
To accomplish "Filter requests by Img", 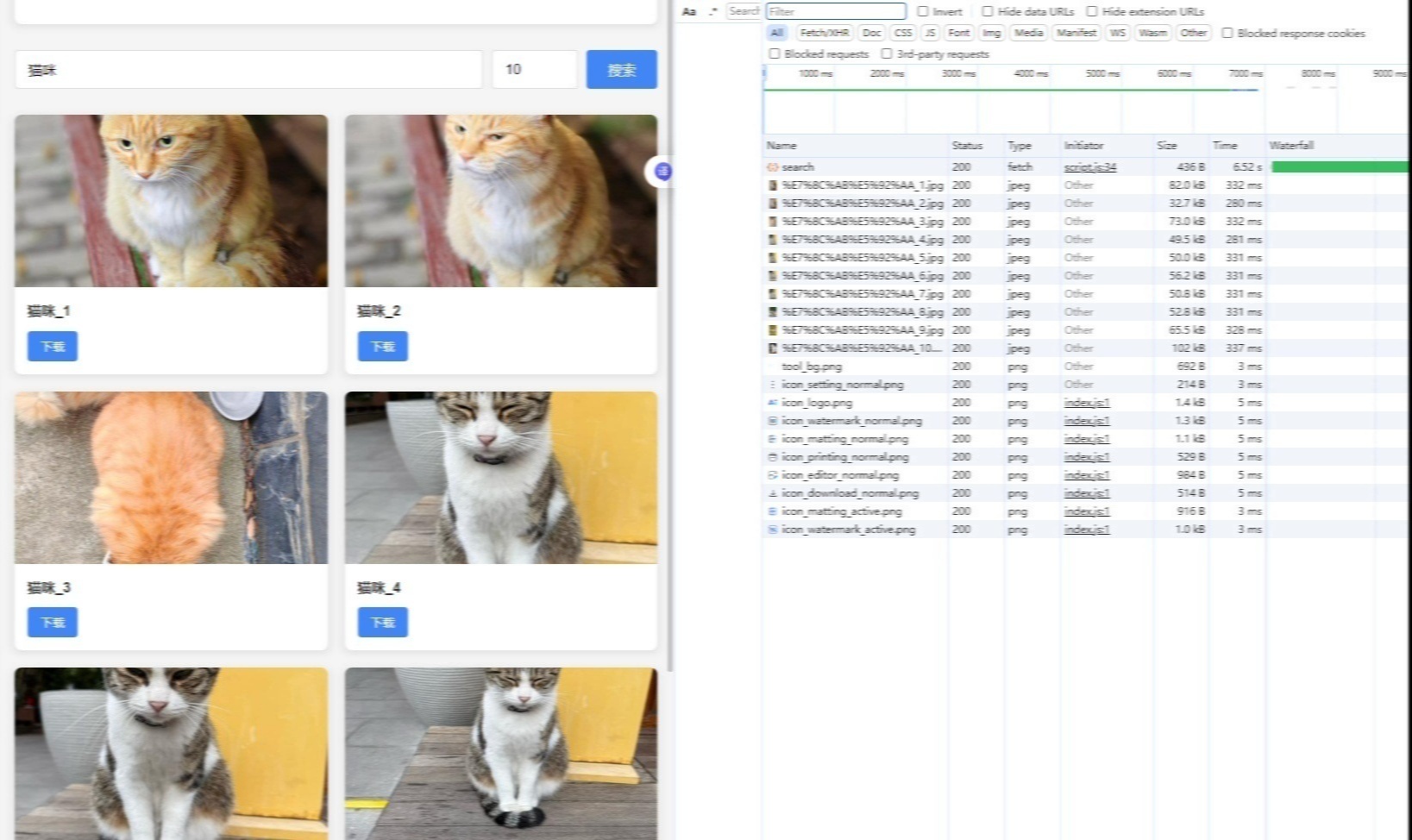I will coord(992,33).
